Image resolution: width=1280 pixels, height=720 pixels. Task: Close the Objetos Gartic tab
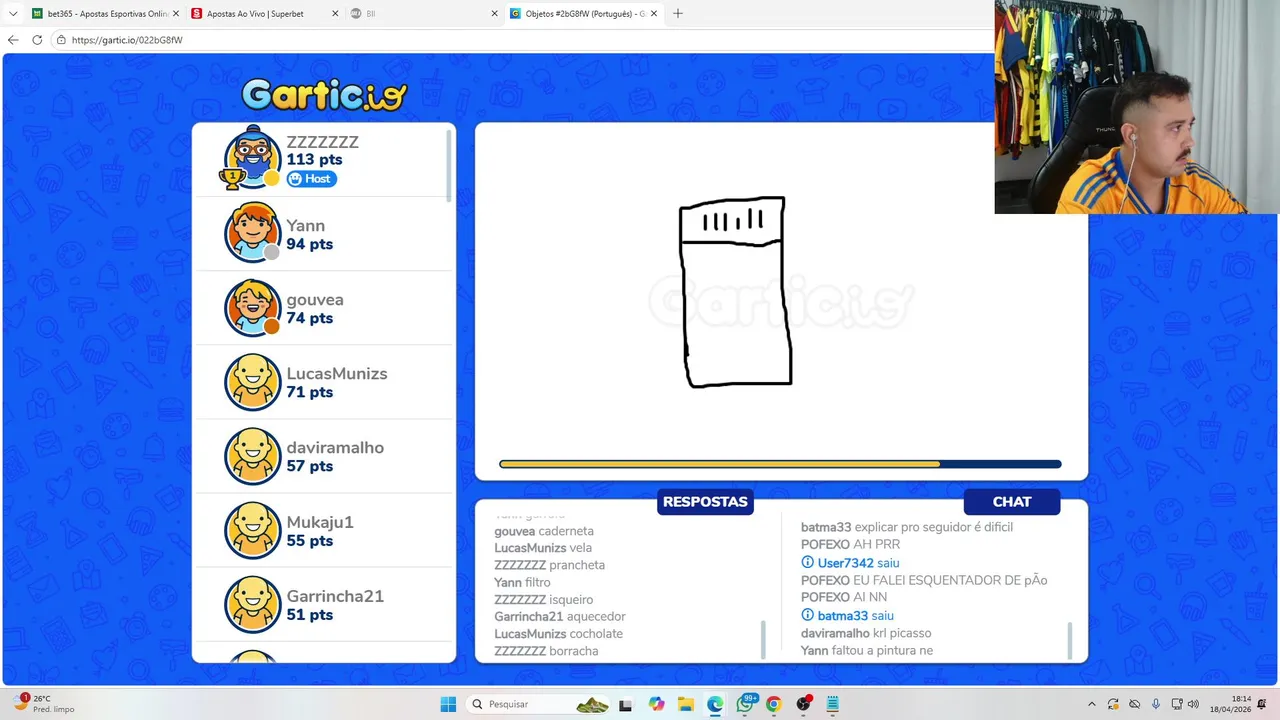654,14
